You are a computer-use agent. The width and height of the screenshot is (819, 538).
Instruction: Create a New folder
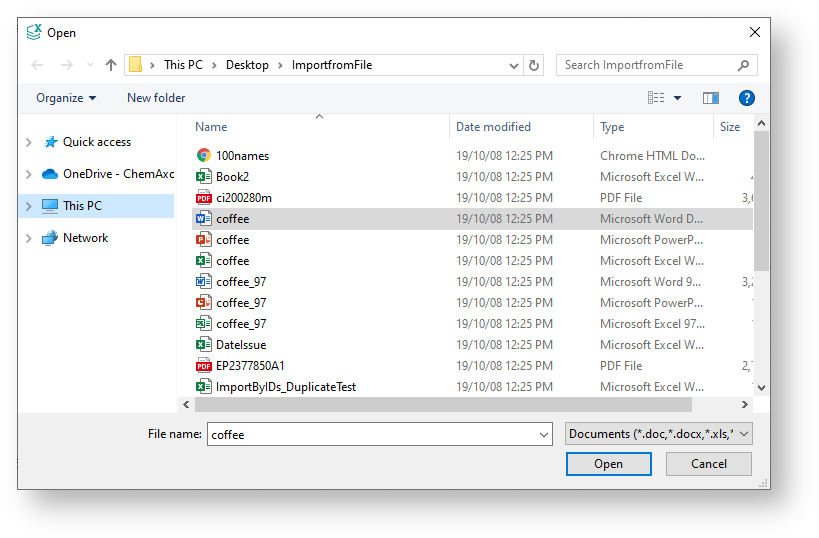[156, 98]
